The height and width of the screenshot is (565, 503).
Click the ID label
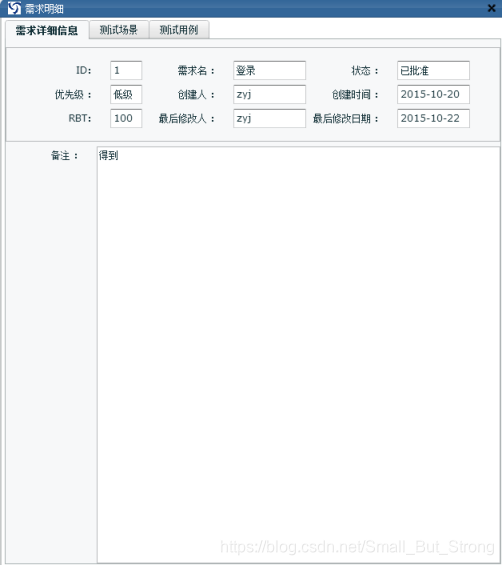(84, 71)
